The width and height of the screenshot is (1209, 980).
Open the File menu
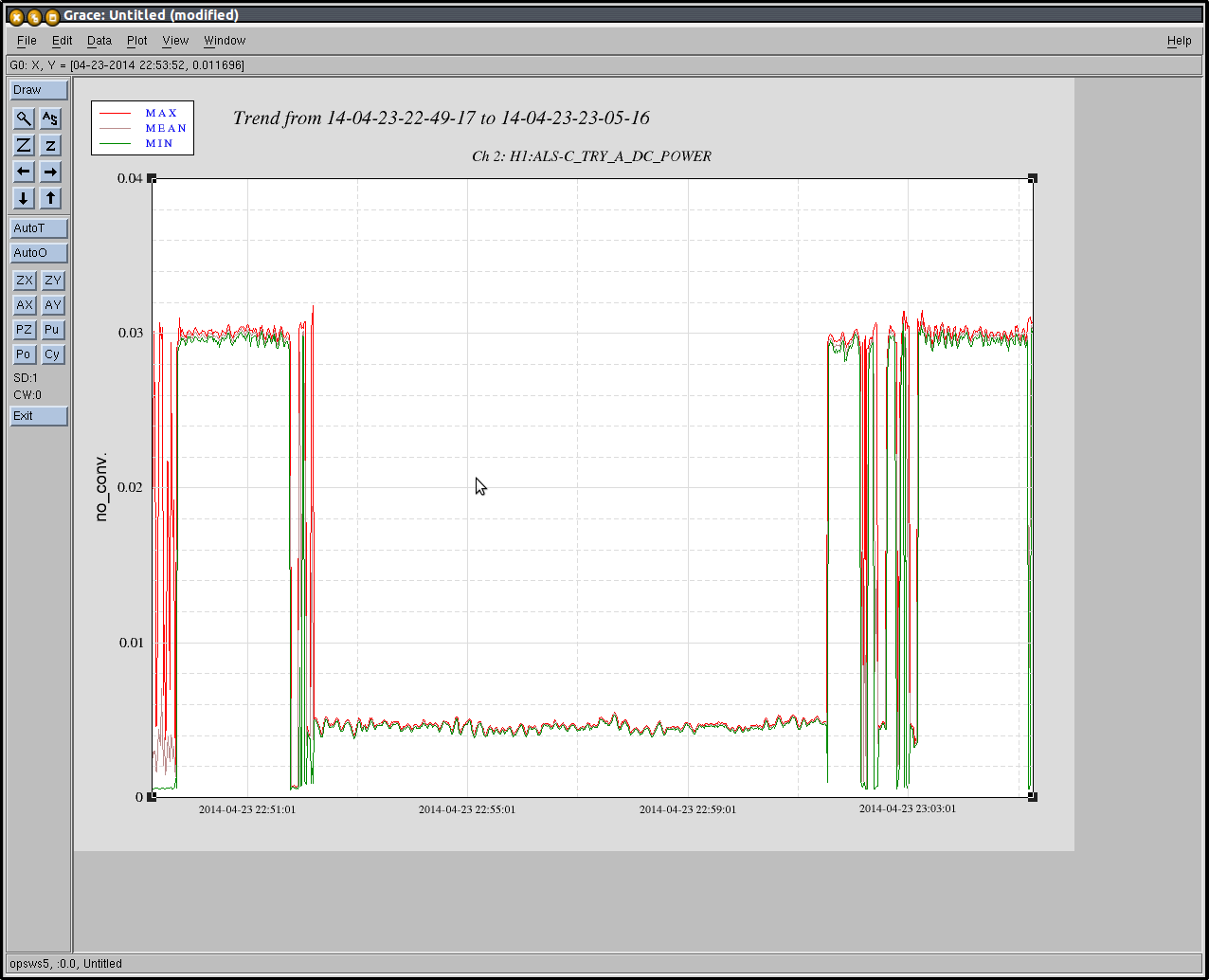27,41
